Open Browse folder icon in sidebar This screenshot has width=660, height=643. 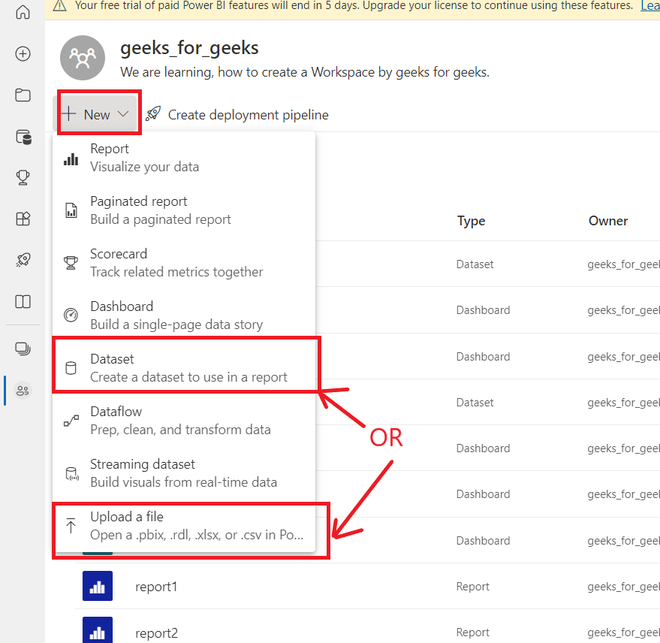(x=23, y=95)
